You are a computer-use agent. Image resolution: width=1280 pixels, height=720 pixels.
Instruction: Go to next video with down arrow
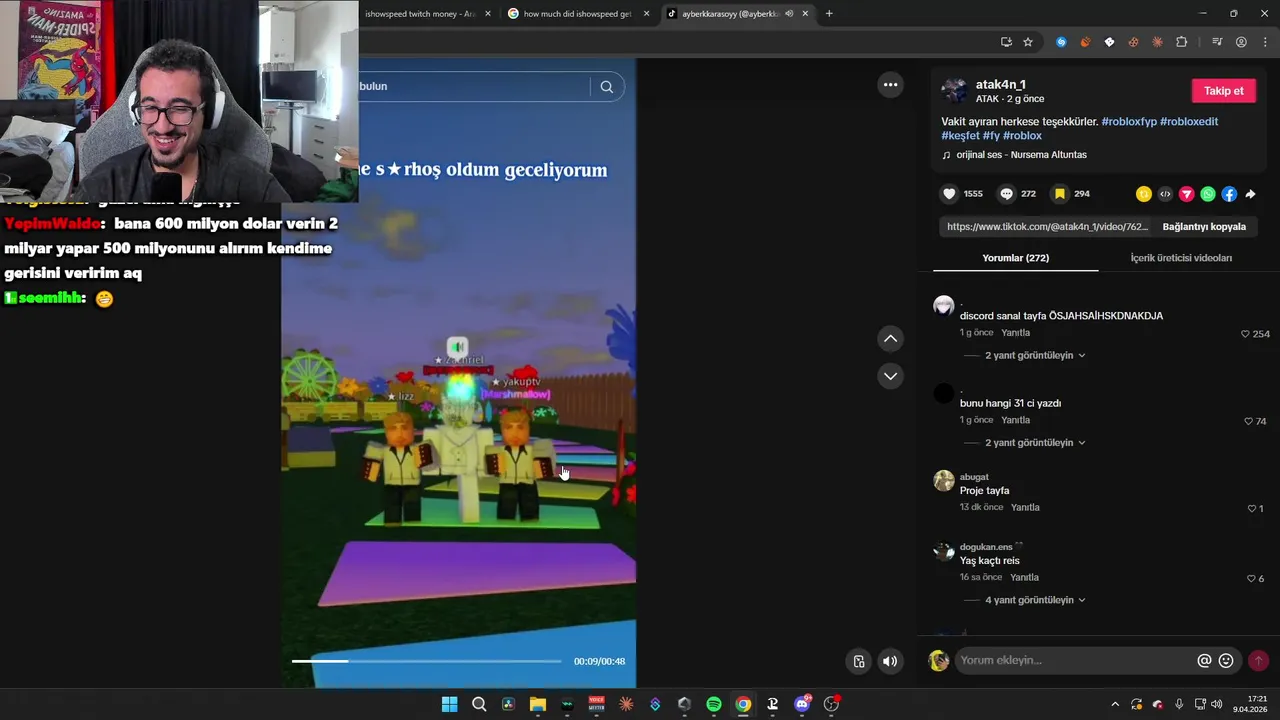[x=890, y=376]
